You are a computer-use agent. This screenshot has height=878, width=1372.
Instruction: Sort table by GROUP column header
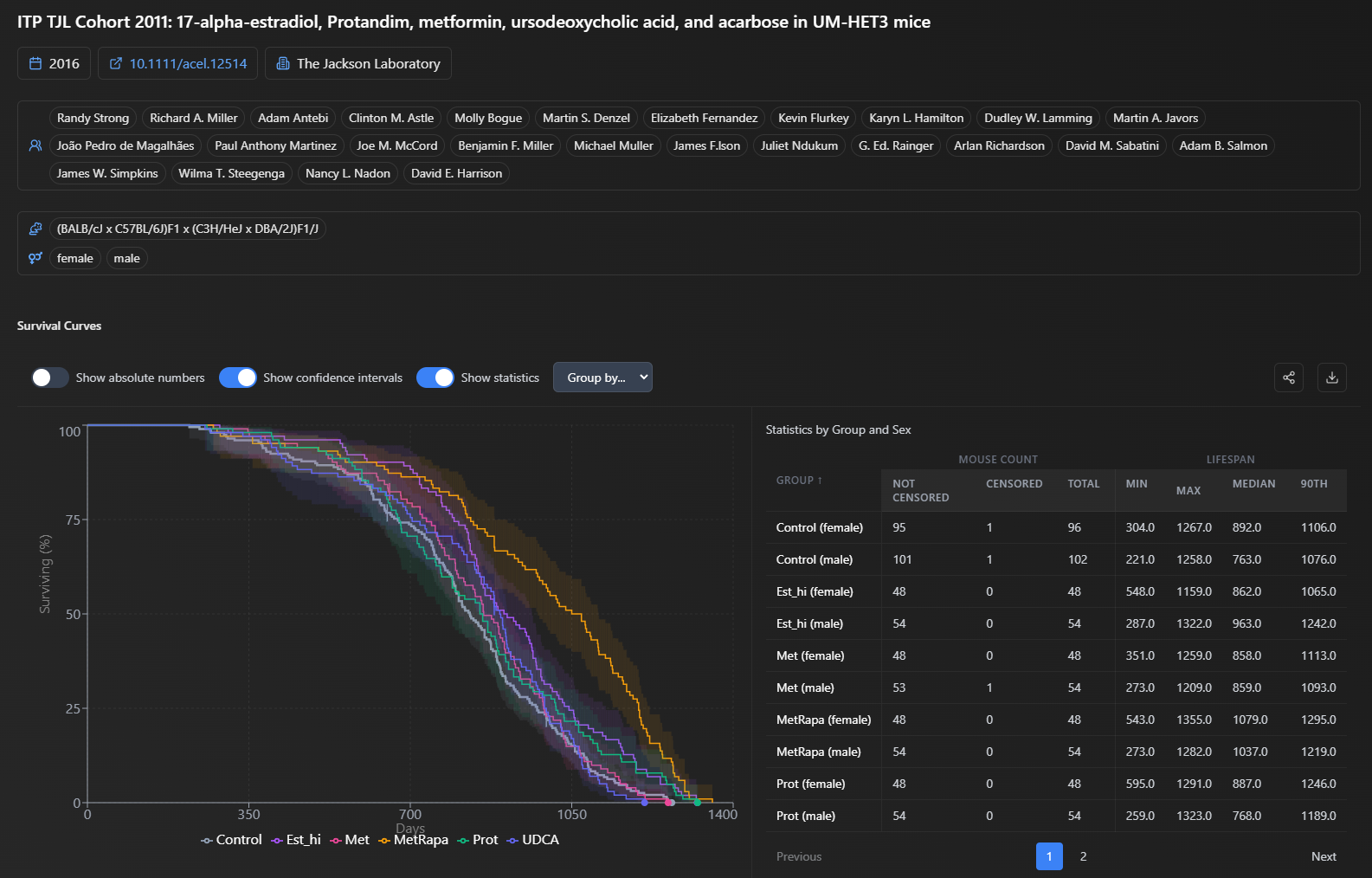point(799,481)
